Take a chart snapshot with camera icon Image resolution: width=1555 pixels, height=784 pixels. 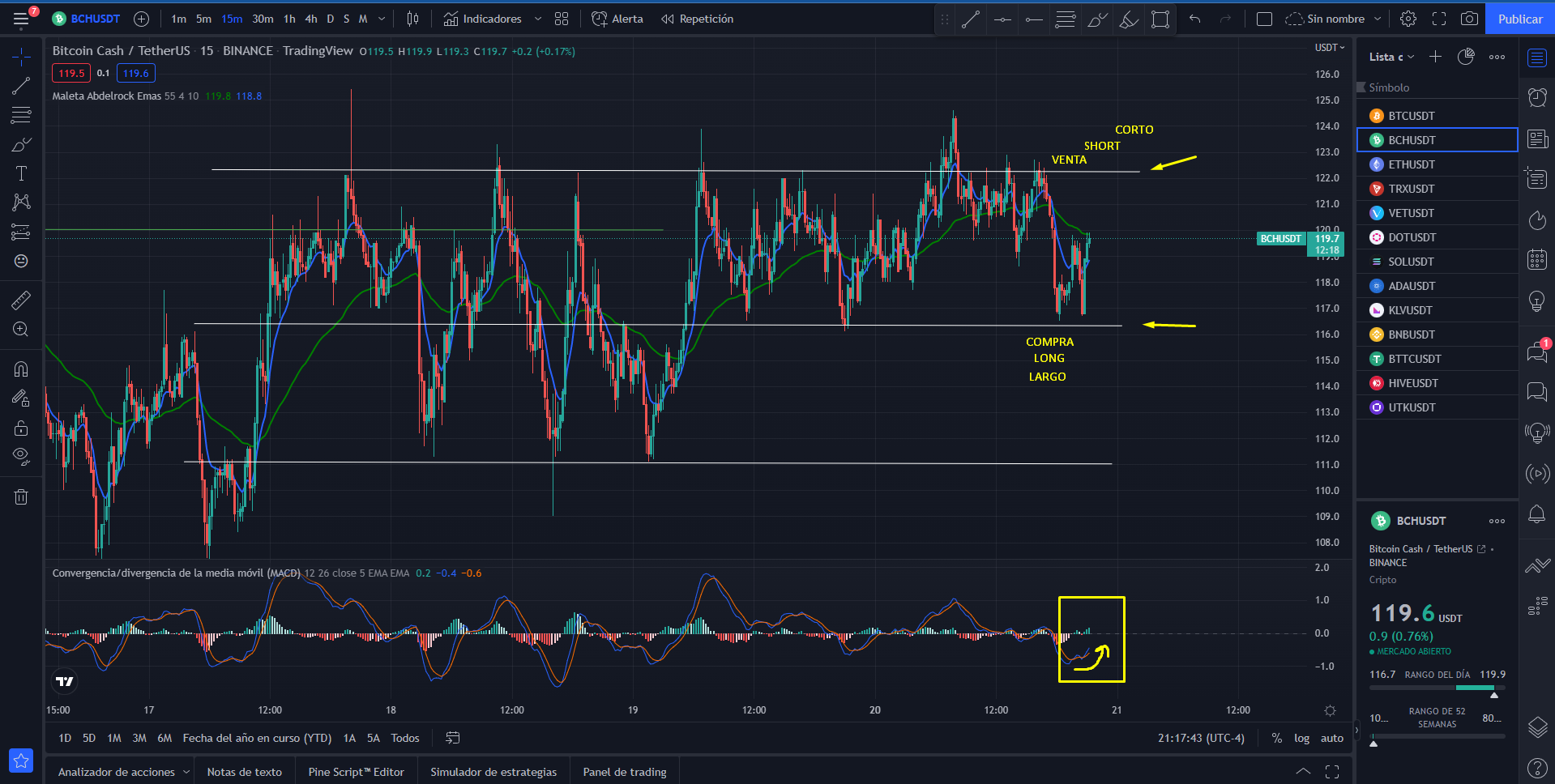point(1469,19)
